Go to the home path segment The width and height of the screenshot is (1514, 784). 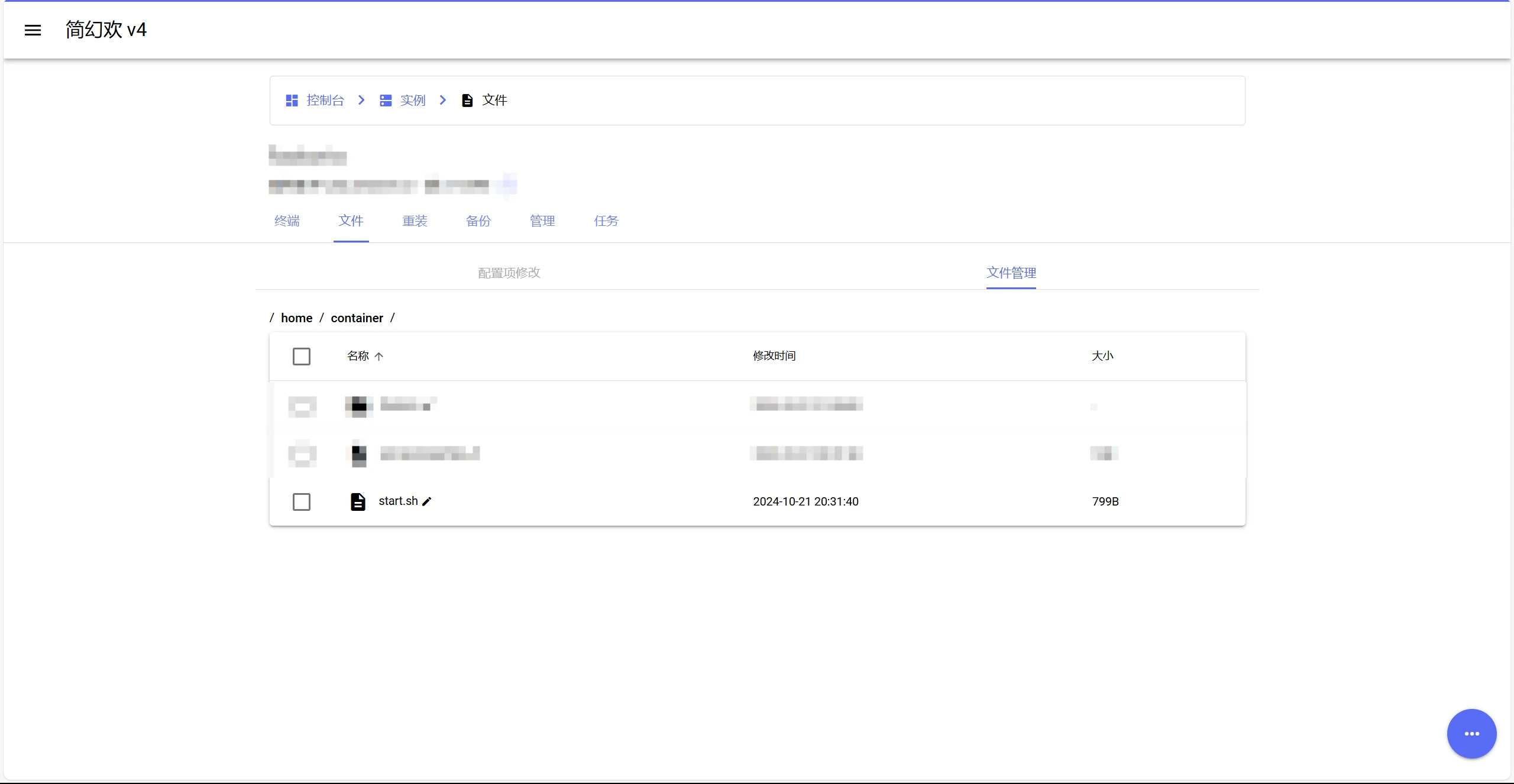pos(296,318)
